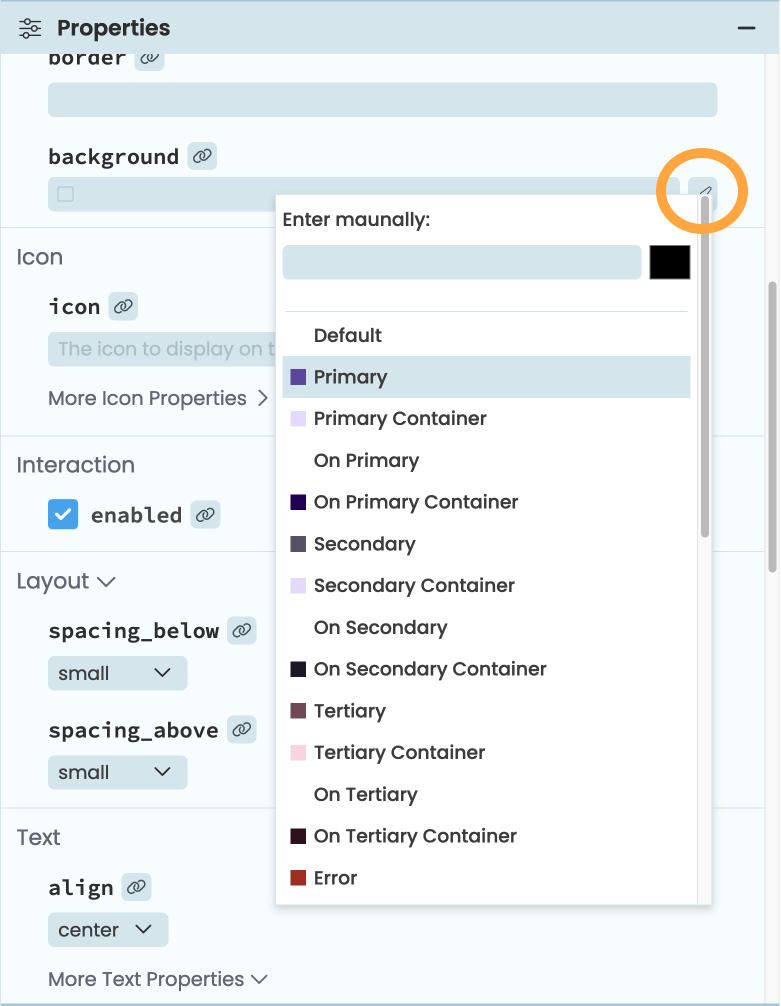781x1006 pixels.
Task: Open the align dropdown set to center
Action: click(107, 929)
